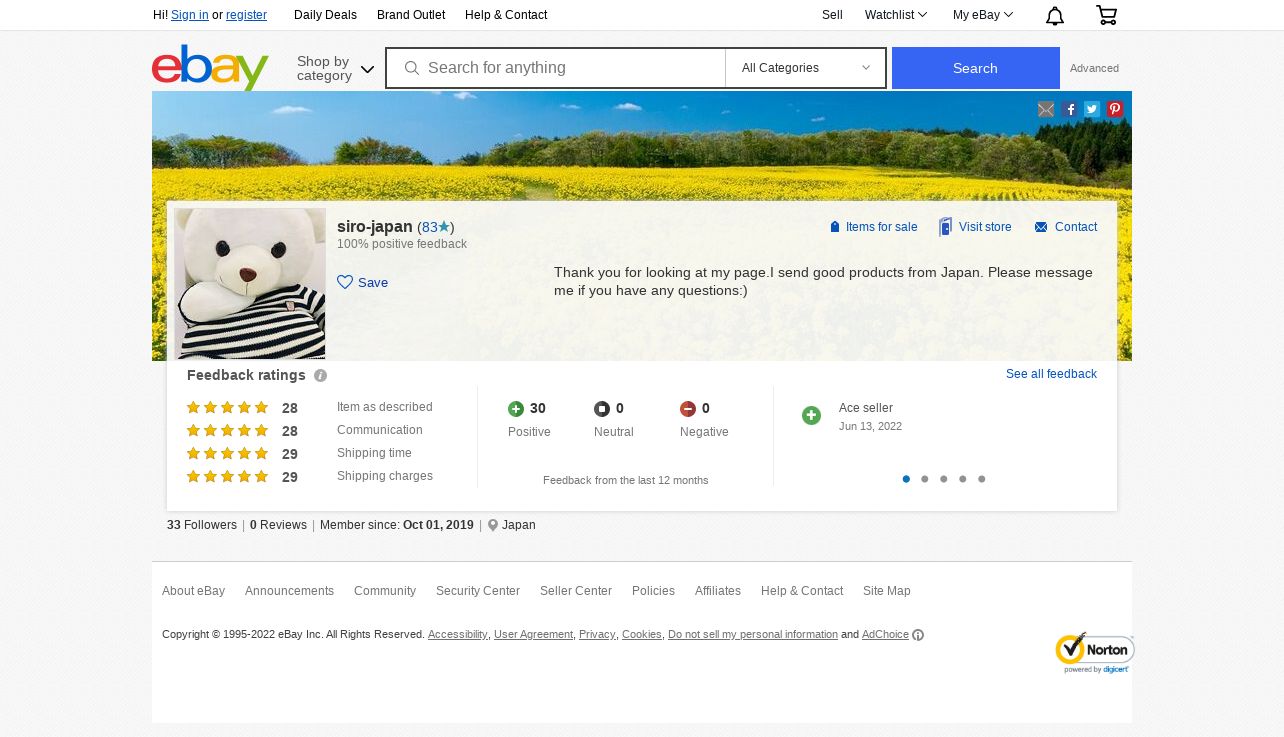
Task: Click the neutral feedback icon
Action: point(602,409)
